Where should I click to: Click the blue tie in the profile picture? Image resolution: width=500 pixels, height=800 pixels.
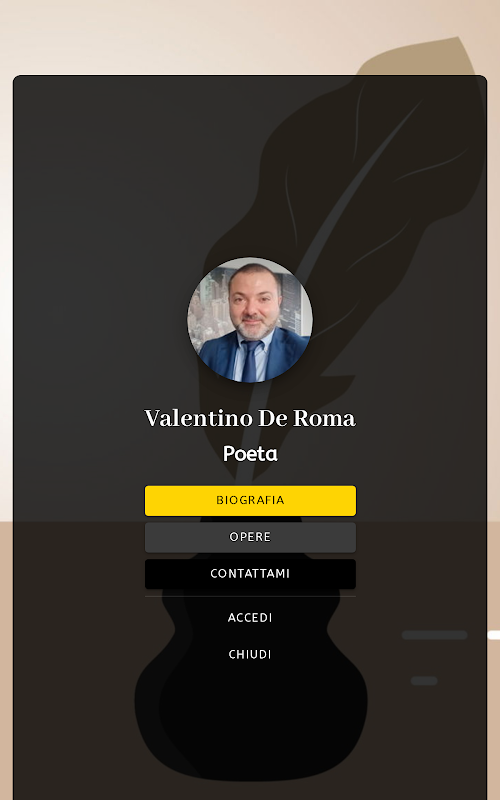point(251,361)
